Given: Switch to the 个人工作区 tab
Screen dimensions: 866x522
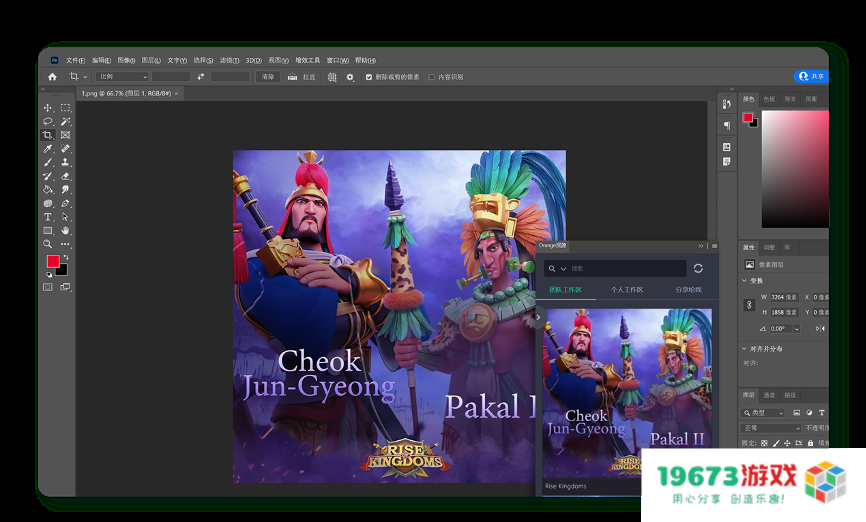Looking at the screenshot, I should click(627, 290).
